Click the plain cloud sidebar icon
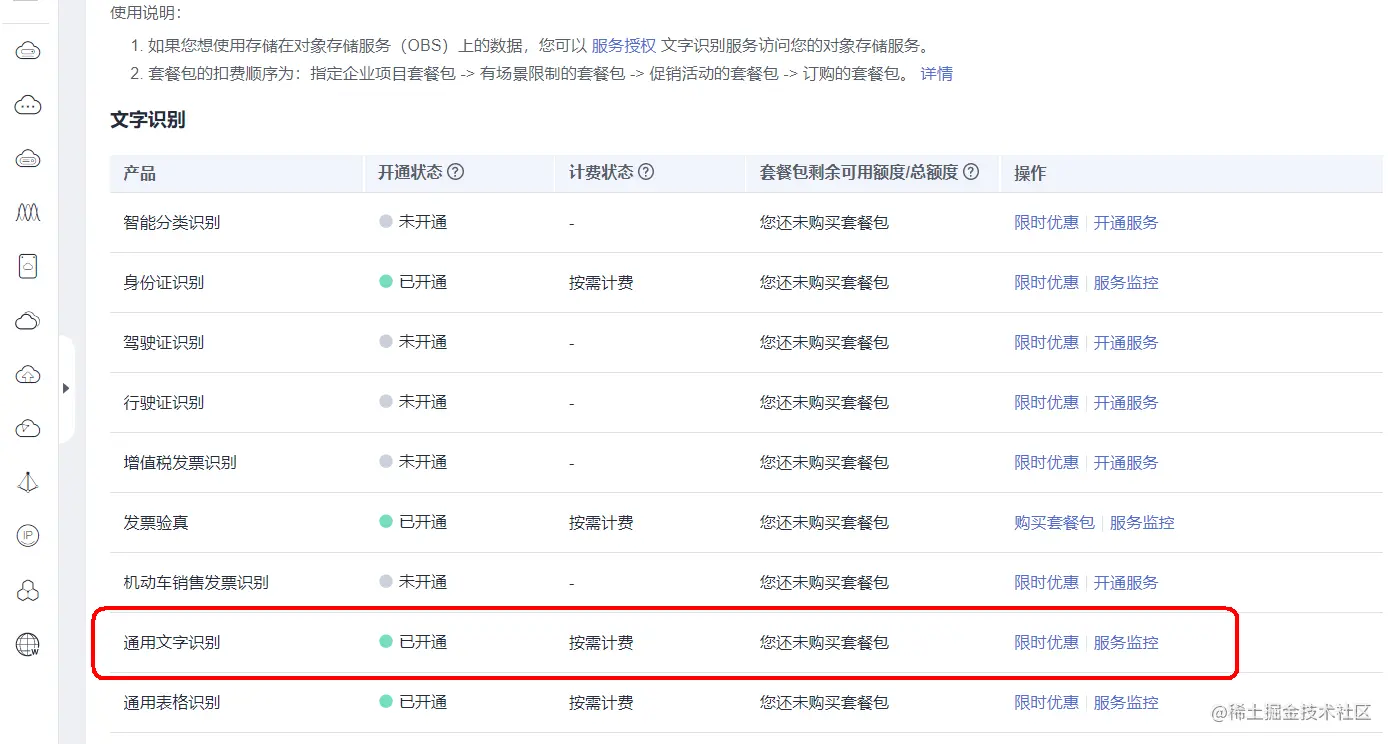The image size is (1393, 744). [x=28, y=321]
